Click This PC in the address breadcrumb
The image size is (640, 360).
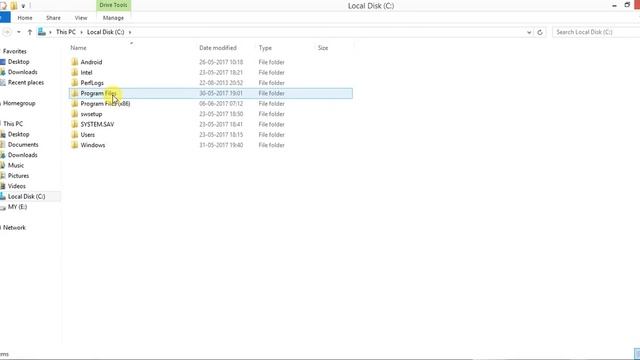pyautogui.click(x=66, y=32)
